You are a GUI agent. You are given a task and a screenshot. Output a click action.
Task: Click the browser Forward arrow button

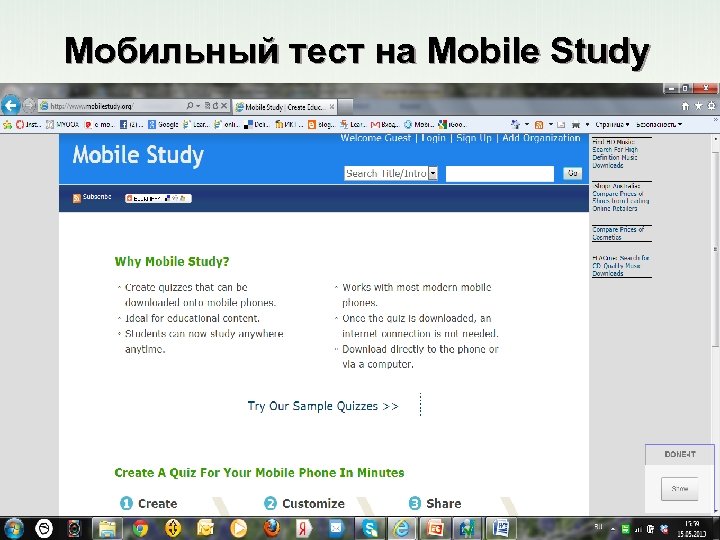[x=28, y=106]
